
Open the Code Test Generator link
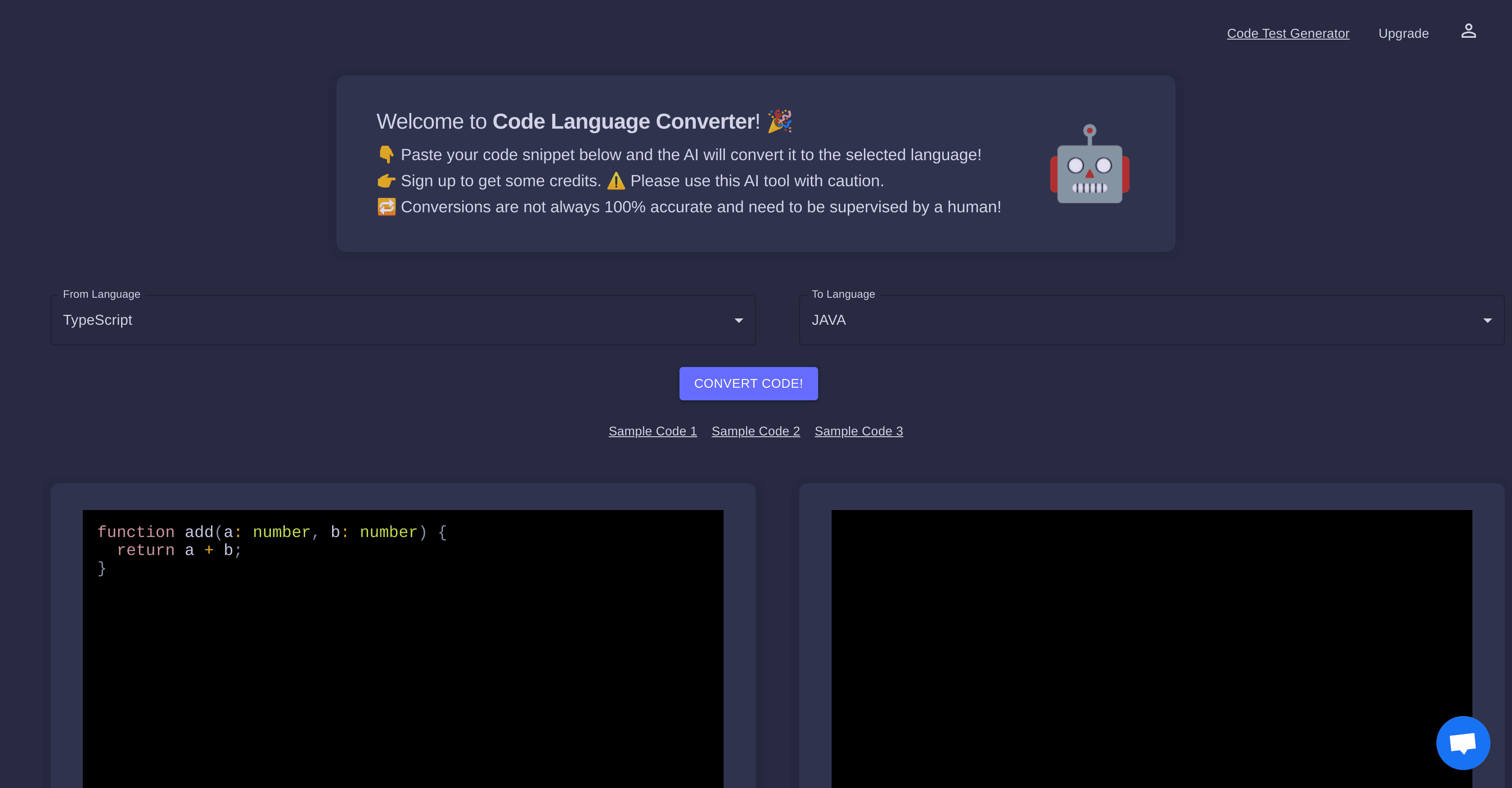pos(1288,33)
